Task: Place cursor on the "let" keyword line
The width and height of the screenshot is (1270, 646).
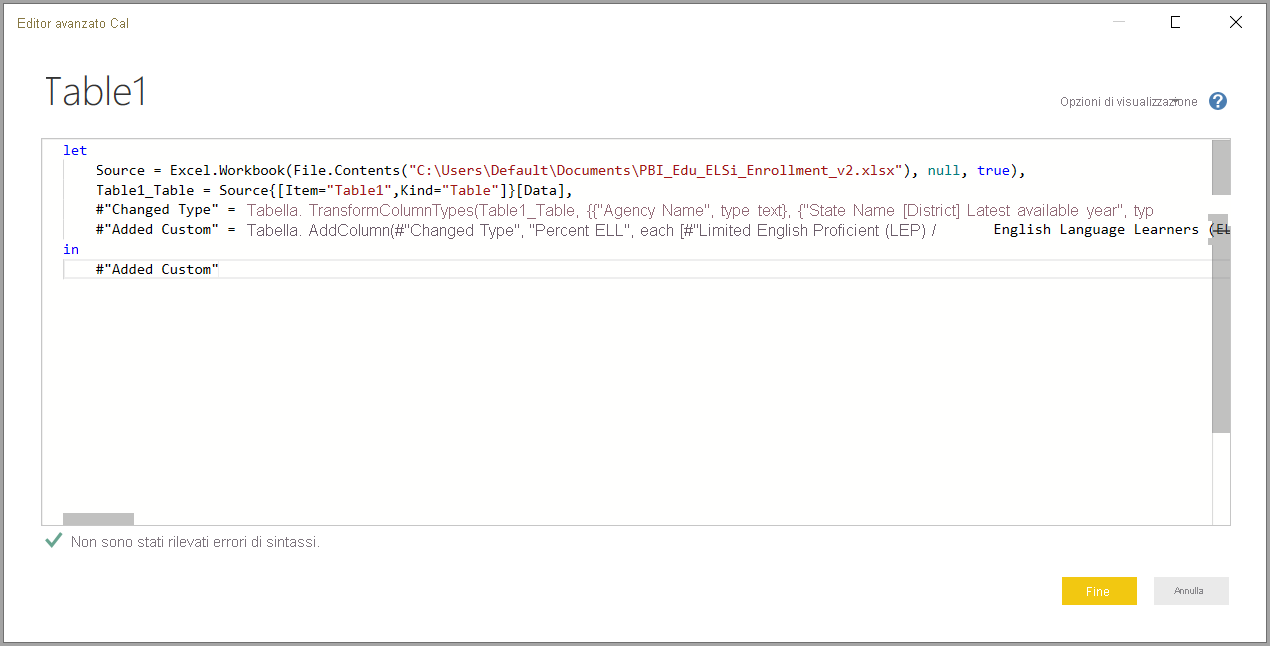Action: [x=75, y=151]
